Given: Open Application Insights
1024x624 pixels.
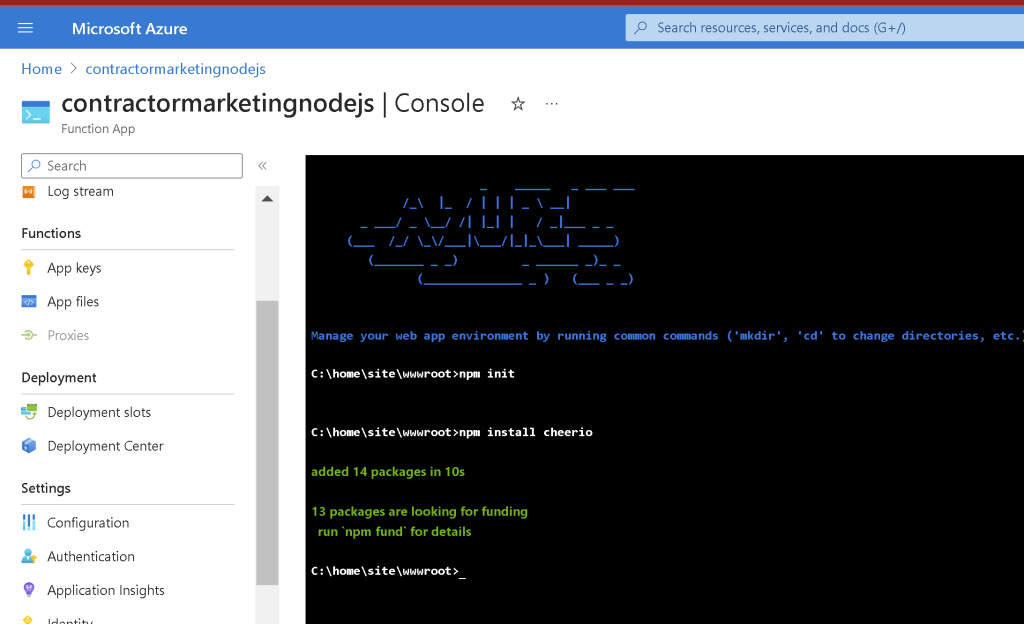Looking at the screenshot, I should (106, 591).
